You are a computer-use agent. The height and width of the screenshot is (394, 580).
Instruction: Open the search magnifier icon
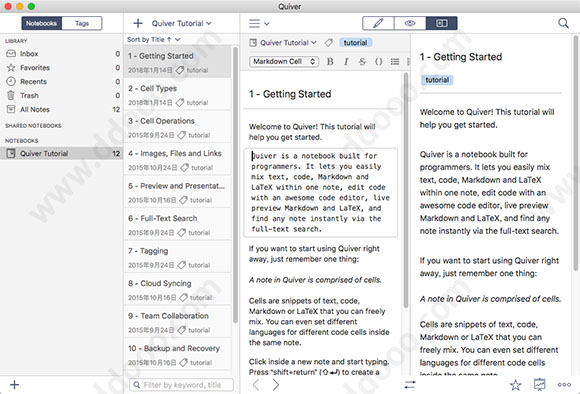tap(563, 23)
